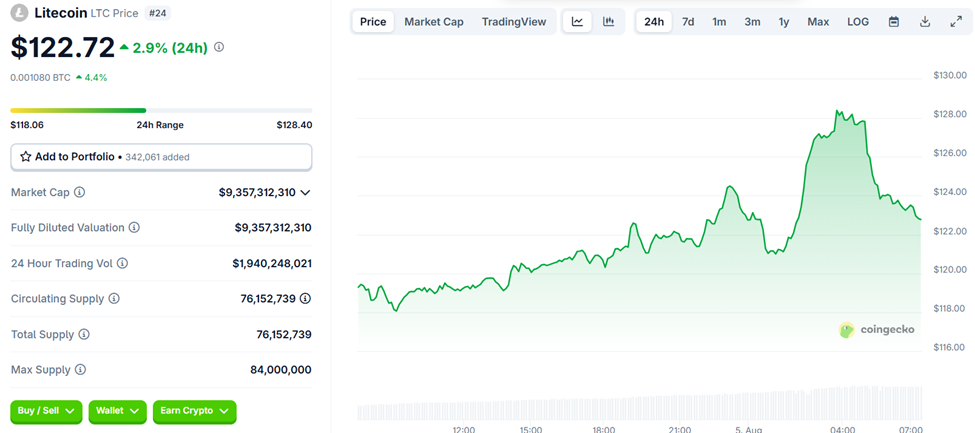
Task: Click the $1,940,248,021 trading volume value
Action: pos(272,264)
